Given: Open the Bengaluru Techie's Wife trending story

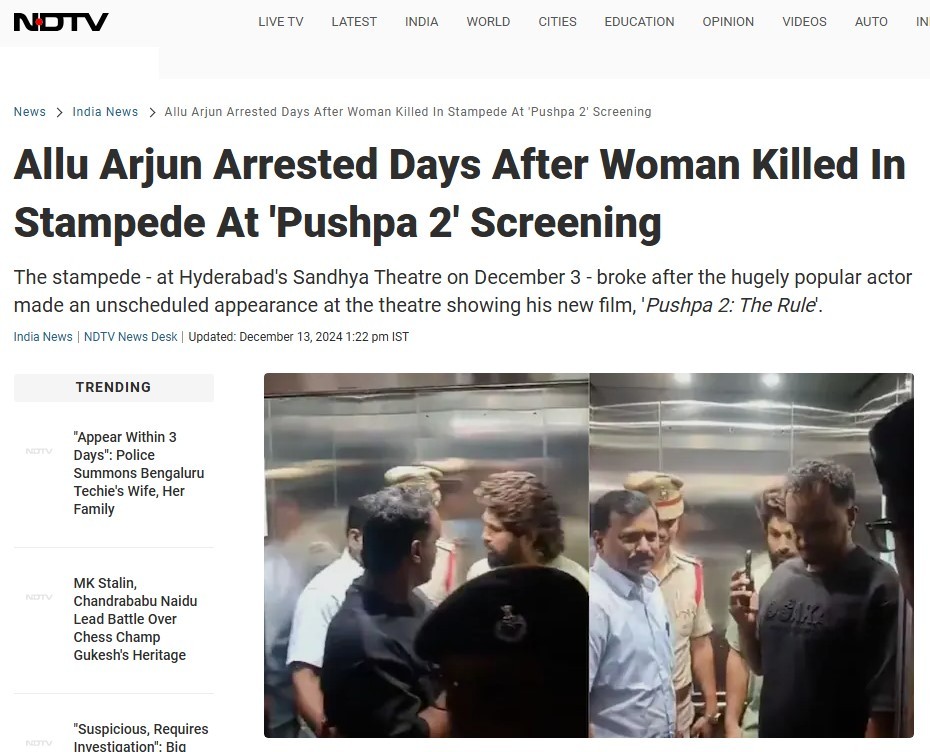Looking at the screenshot, I should 139,473.
